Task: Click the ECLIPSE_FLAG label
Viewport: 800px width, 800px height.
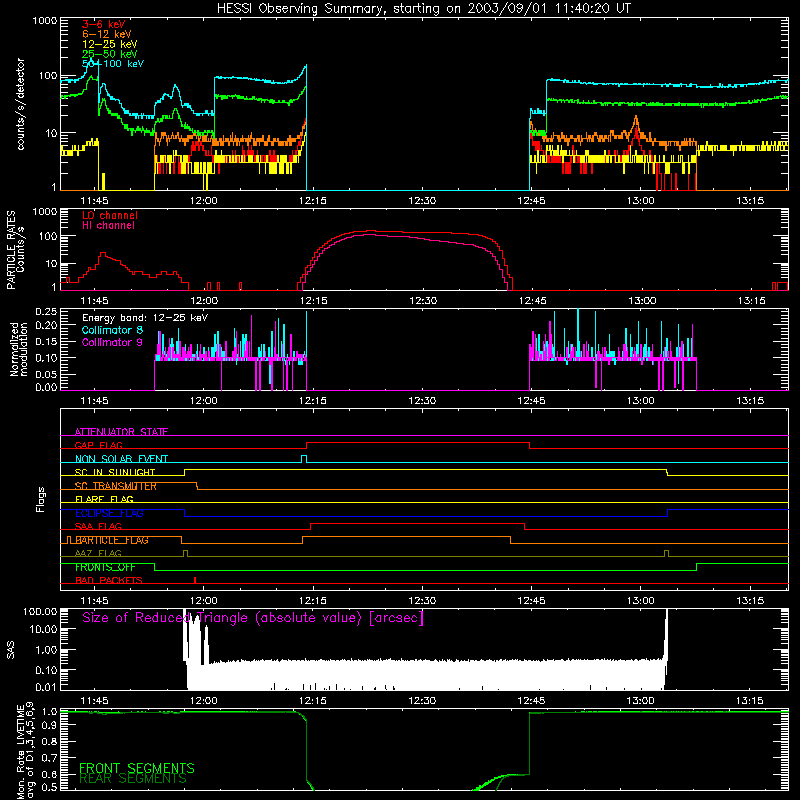Action: click(109, 513)
